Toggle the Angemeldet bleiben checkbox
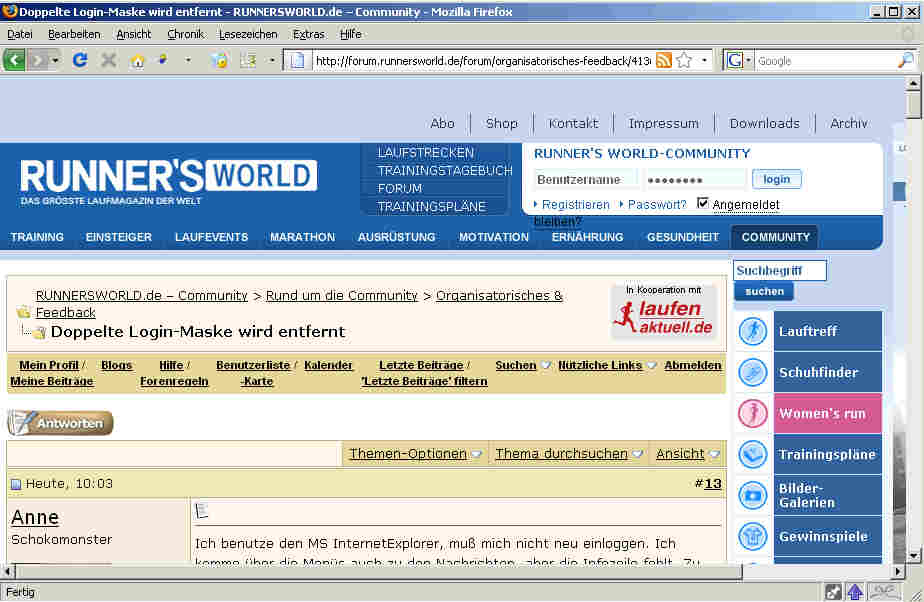The height and width of the screenshot is (602, 924). point(703,204)
